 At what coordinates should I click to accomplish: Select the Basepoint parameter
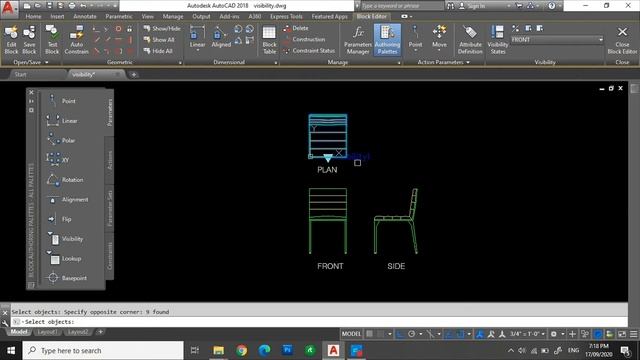[67, 278]
